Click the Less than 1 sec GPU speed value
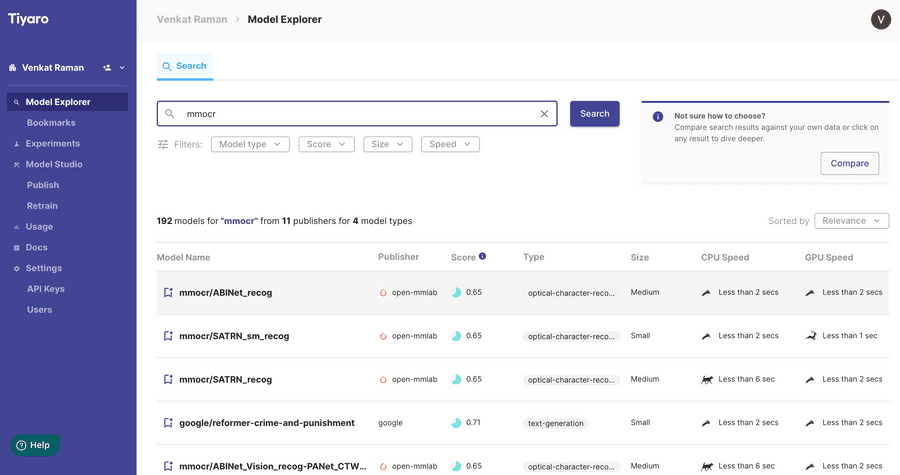 coord(849,336)
